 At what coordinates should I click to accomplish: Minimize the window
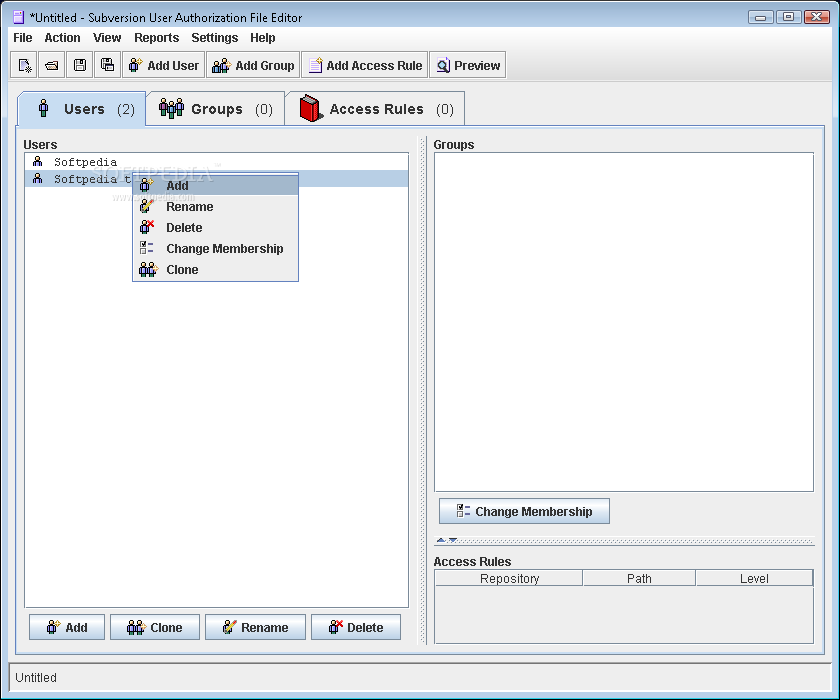coord(761,17)
